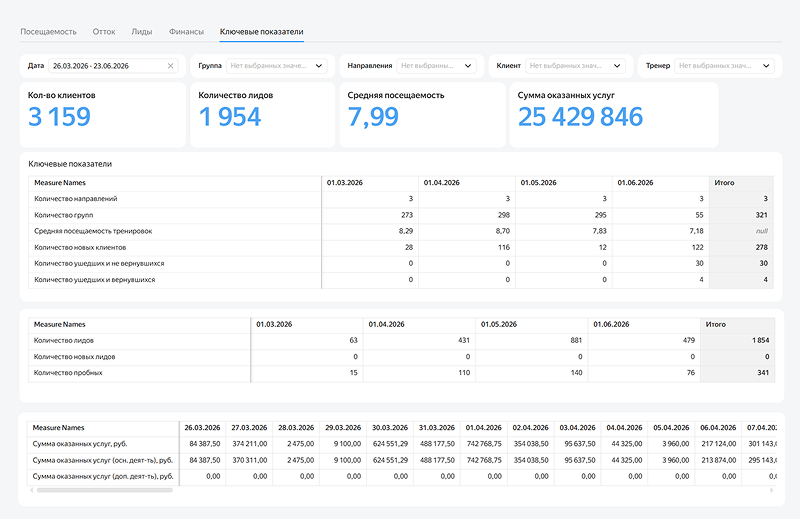This screenshot has width=800, height=519.
Task: Click the horizontal scrollbar under the sums table
Action: (105, 490)
